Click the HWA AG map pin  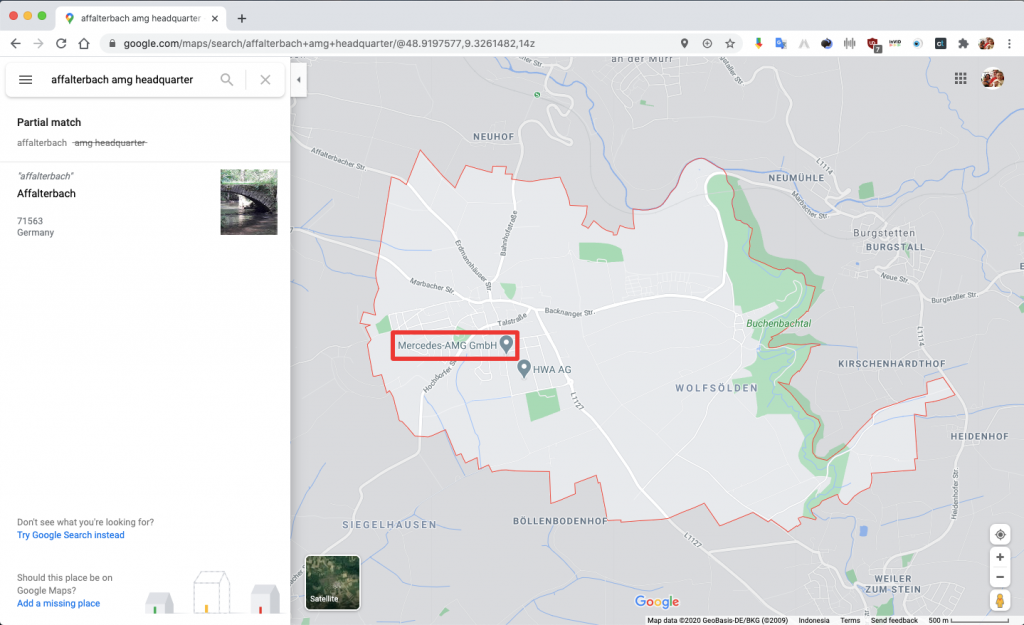(524, 368)
